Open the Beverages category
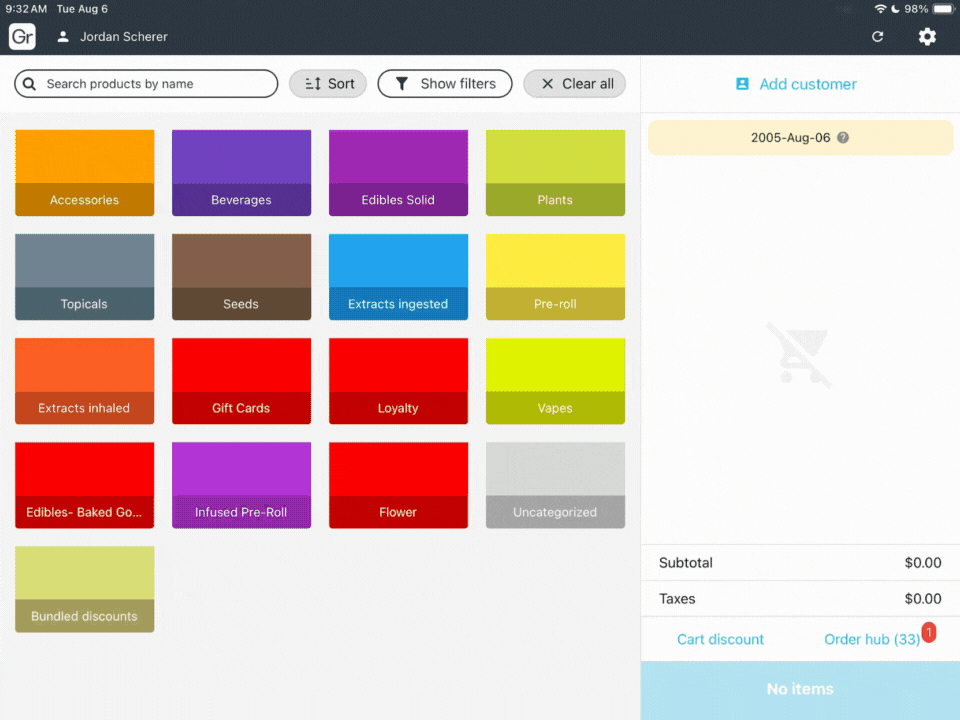 click(241, 173)
